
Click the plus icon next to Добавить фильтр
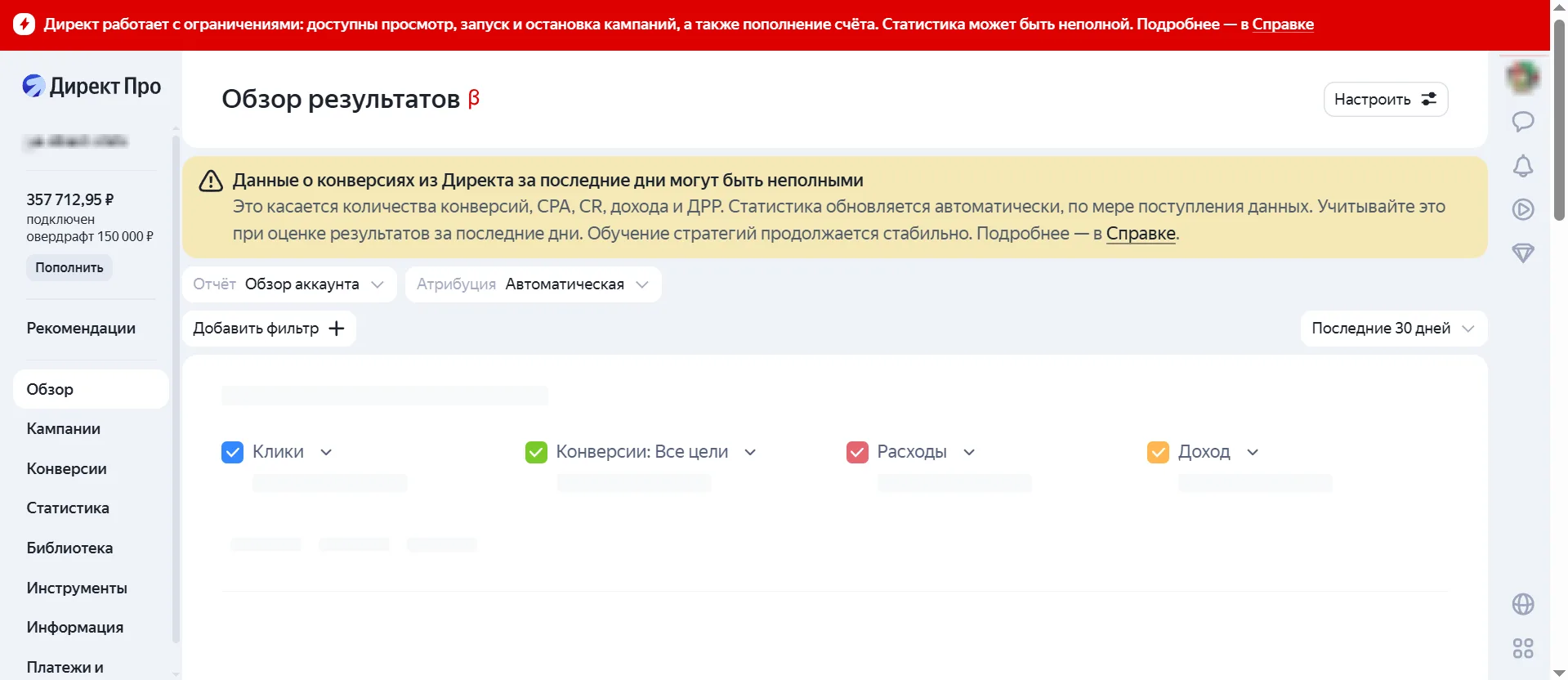point(337,329)
